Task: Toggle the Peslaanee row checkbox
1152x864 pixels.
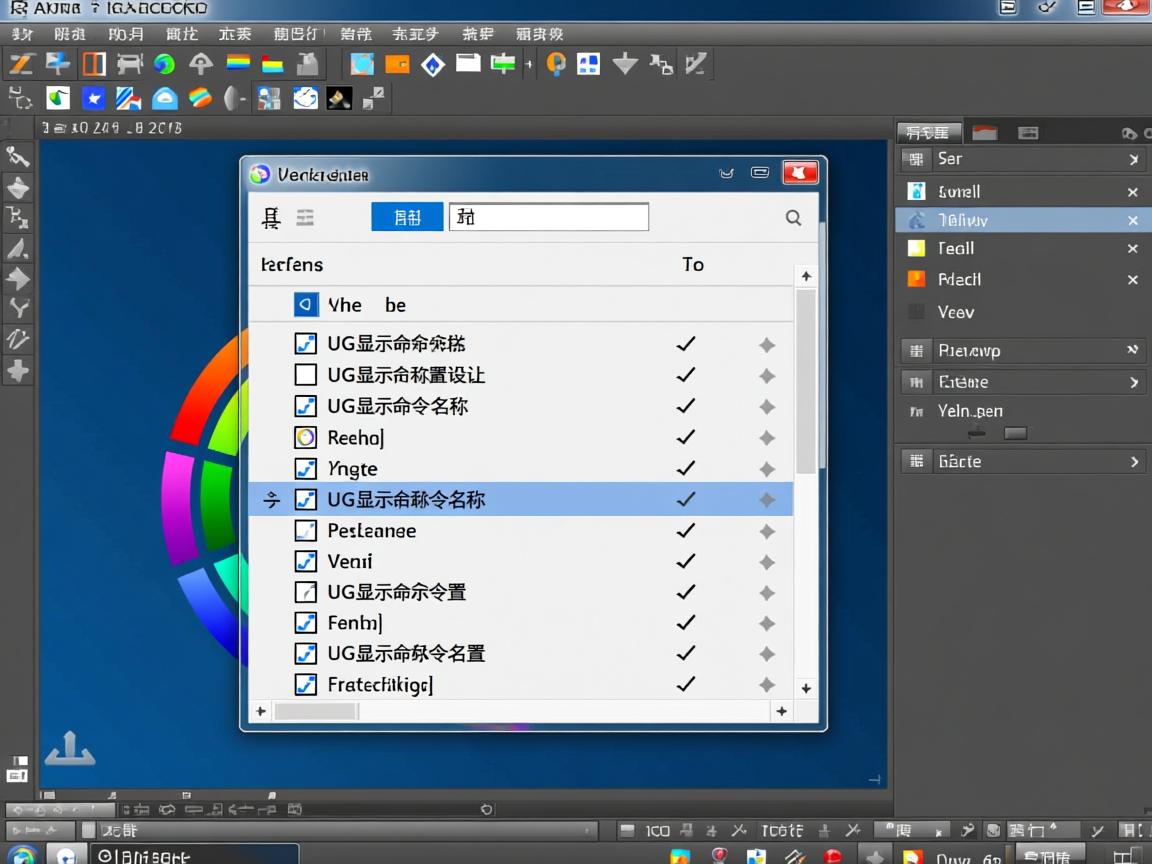Action: point(306,531)
